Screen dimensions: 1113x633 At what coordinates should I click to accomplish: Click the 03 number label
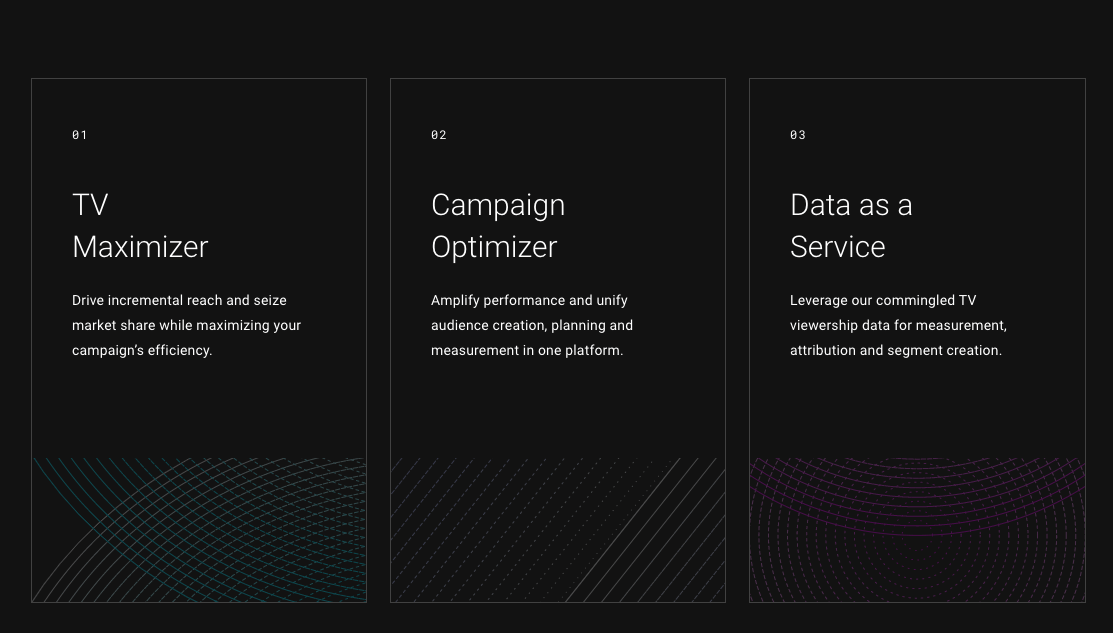coord(798,135)
